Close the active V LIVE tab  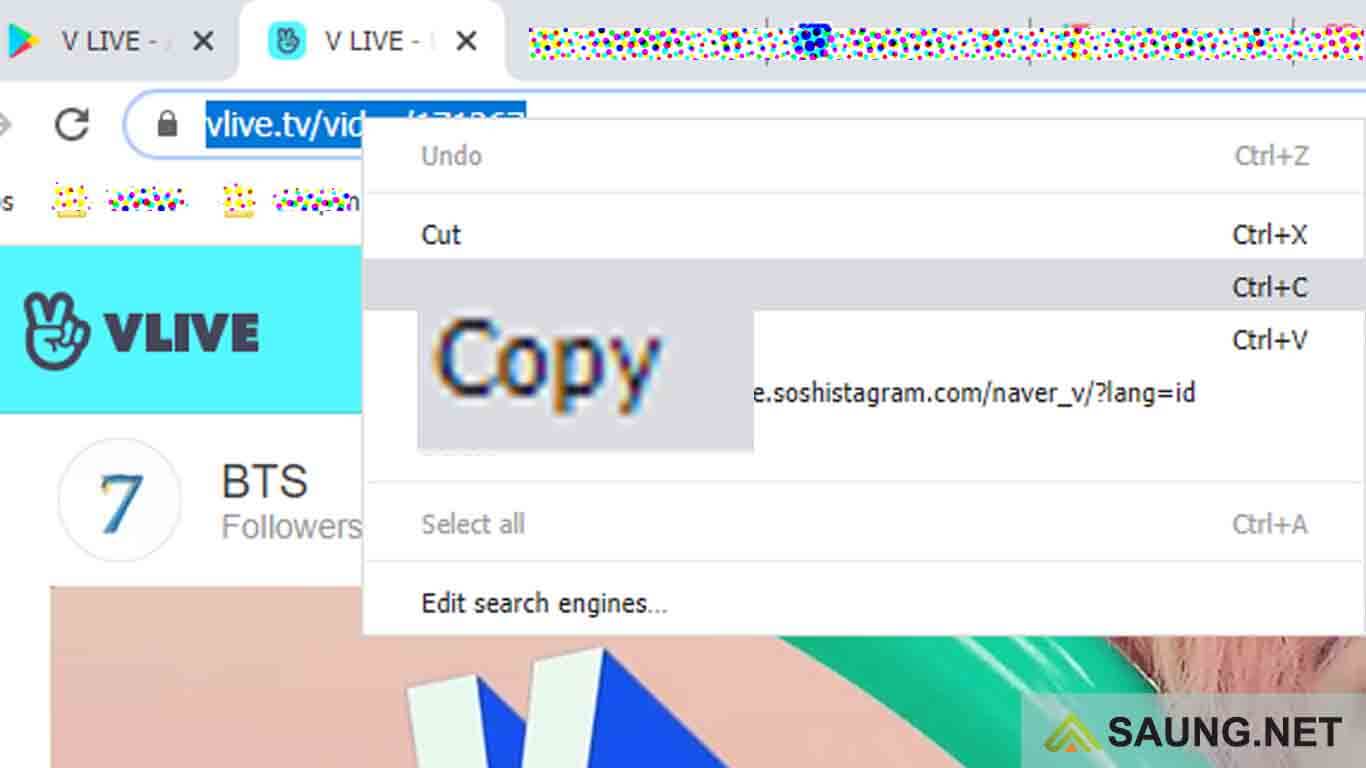coord(466,41)
